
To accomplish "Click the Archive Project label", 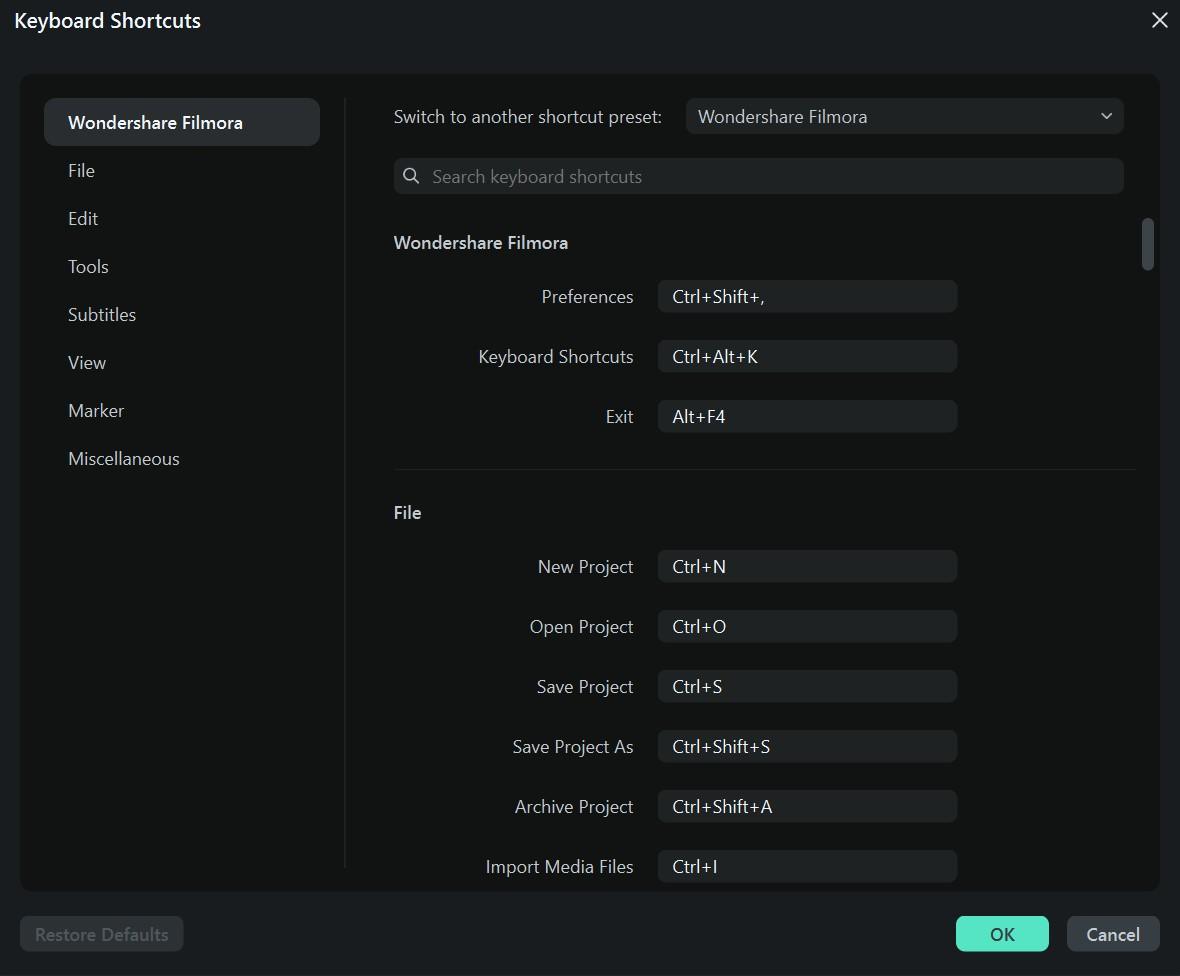I will 573,807.
